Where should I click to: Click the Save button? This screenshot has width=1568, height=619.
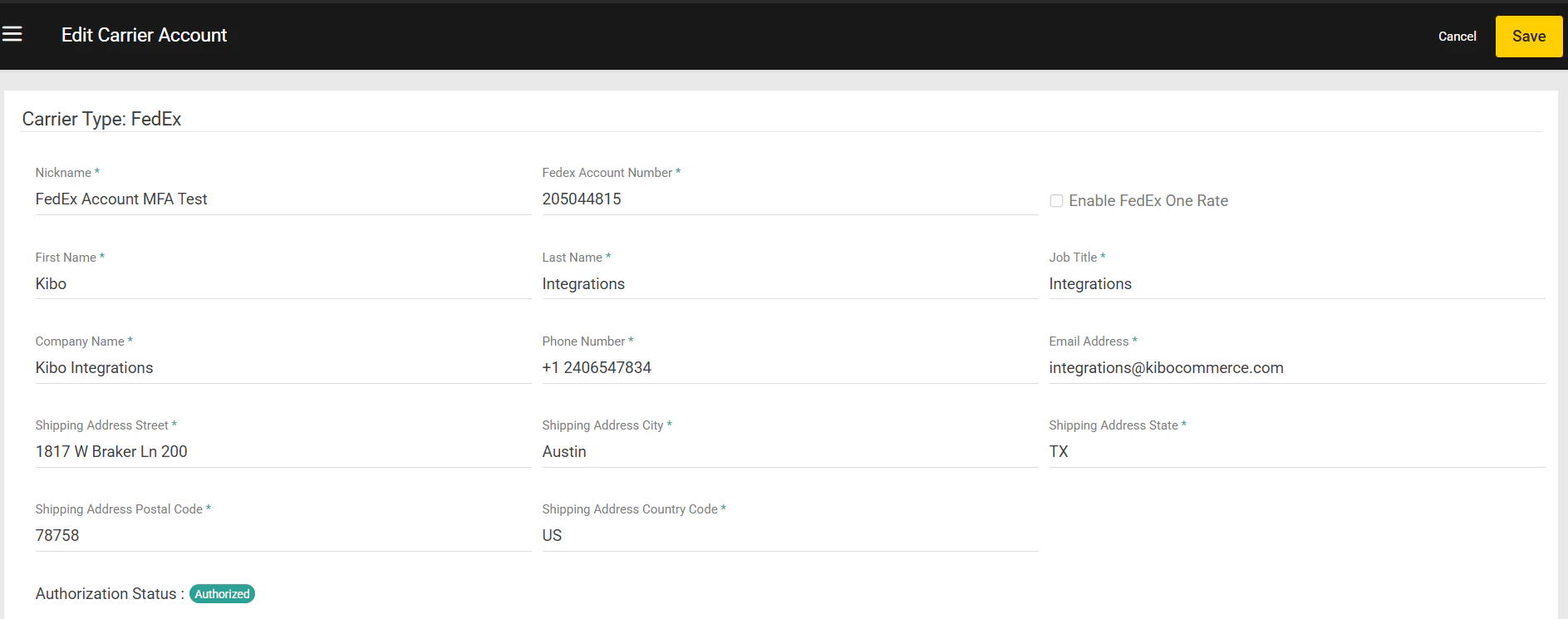(1529, 37)
